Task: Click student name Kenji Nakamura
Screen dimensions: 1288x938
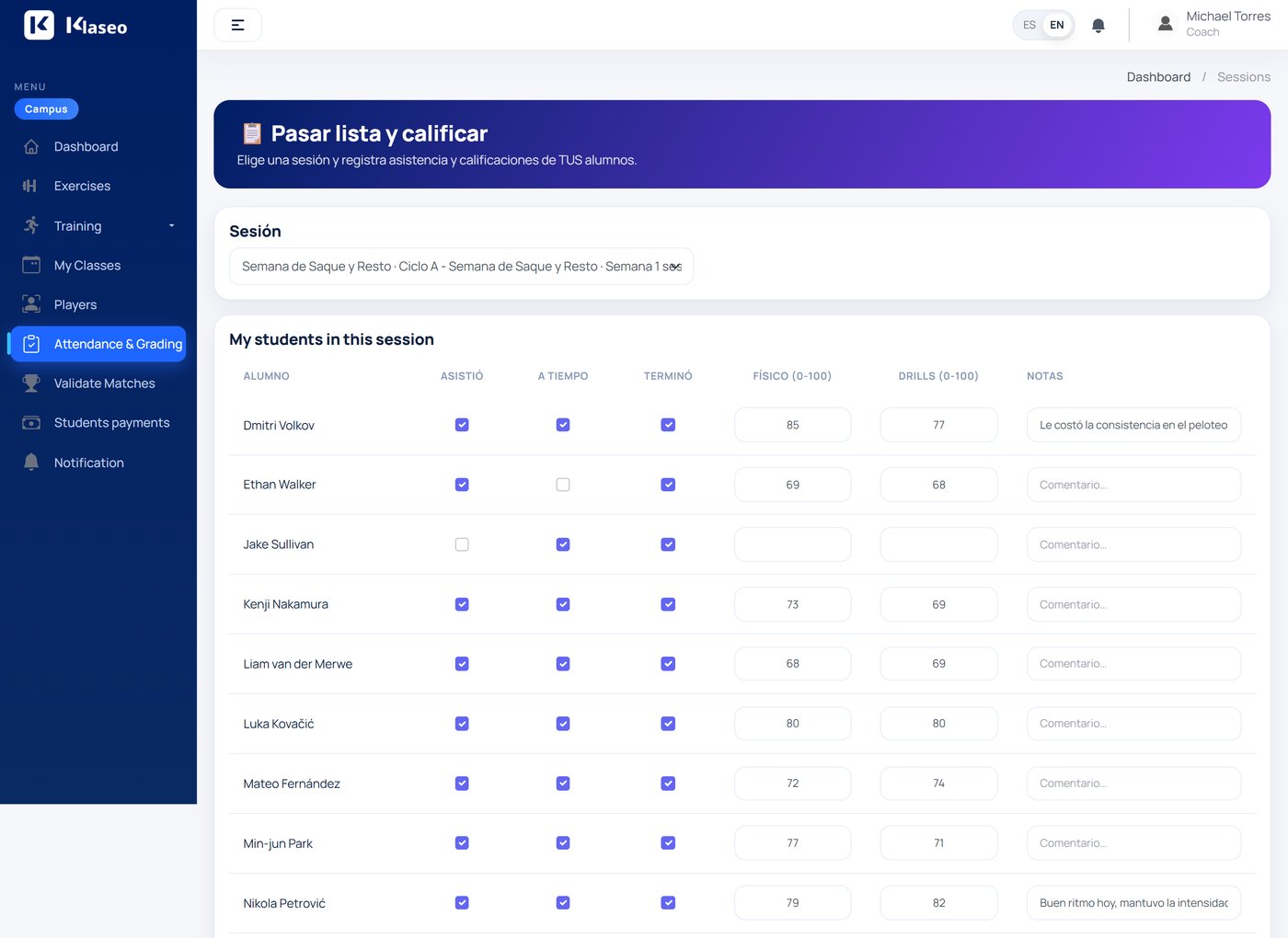Action: pyautogui.click(x=285, y=604)
